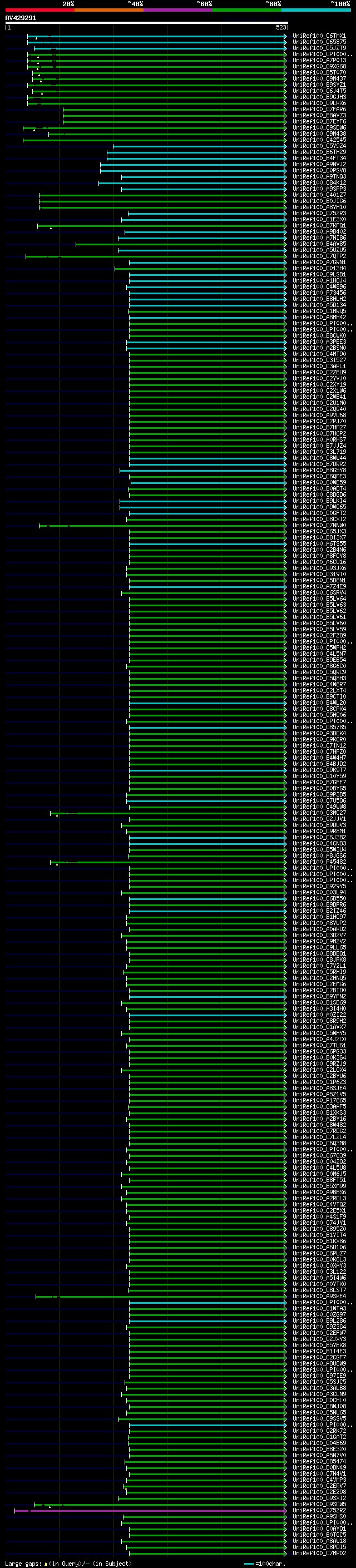Click the UniRef100_B7KFQ1 entry

coord(319,225)
